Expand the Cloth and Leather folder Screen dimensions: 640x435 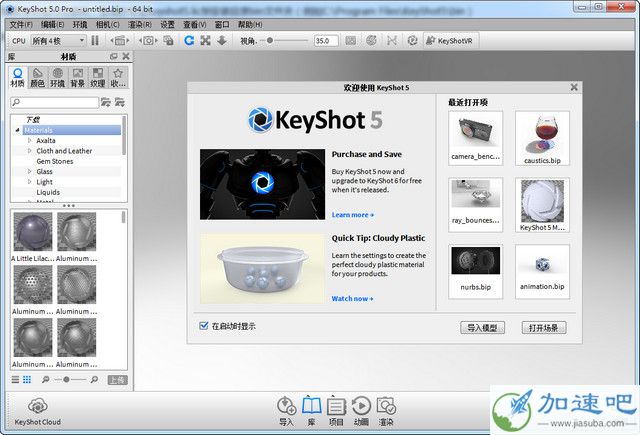click(x=29, y=151)
